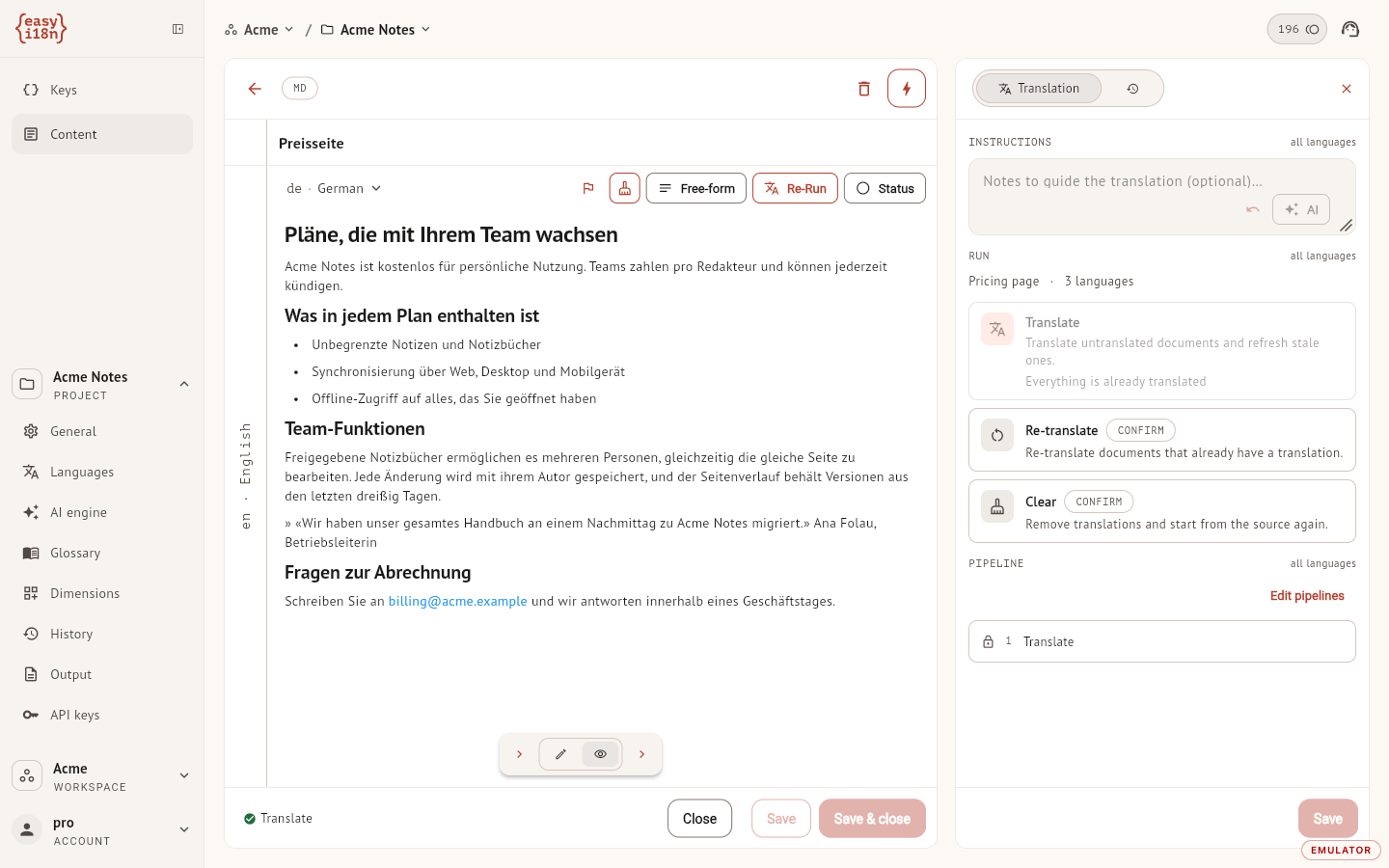Image resolution: width=1389 pixels, height=868 pixels.
Task: Collapse the sidebar panel
Action: [178, 29]
